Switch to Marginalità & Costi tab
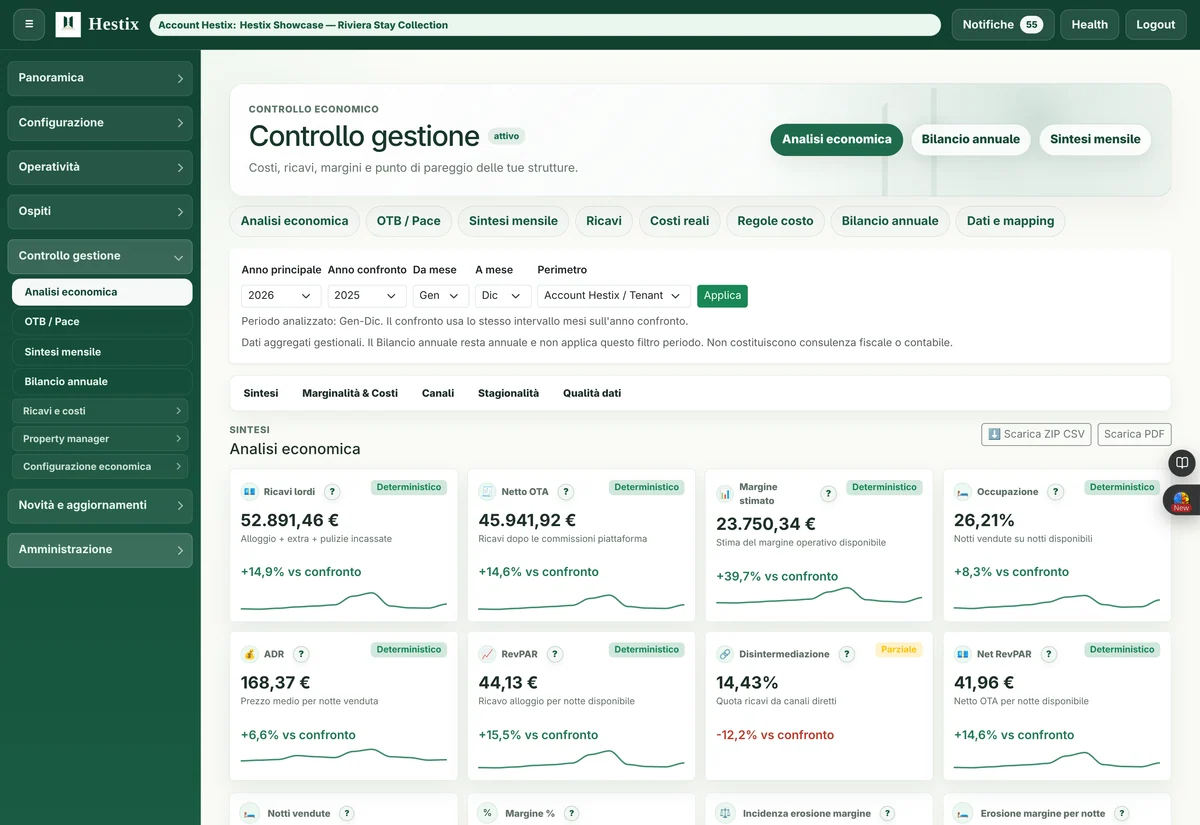The width and height of the screenshot is (1200, 825). 350,393
